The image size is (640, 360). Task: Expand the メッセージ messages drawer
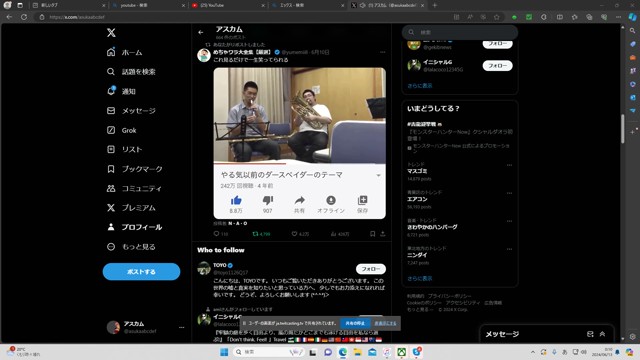point(602,334)
